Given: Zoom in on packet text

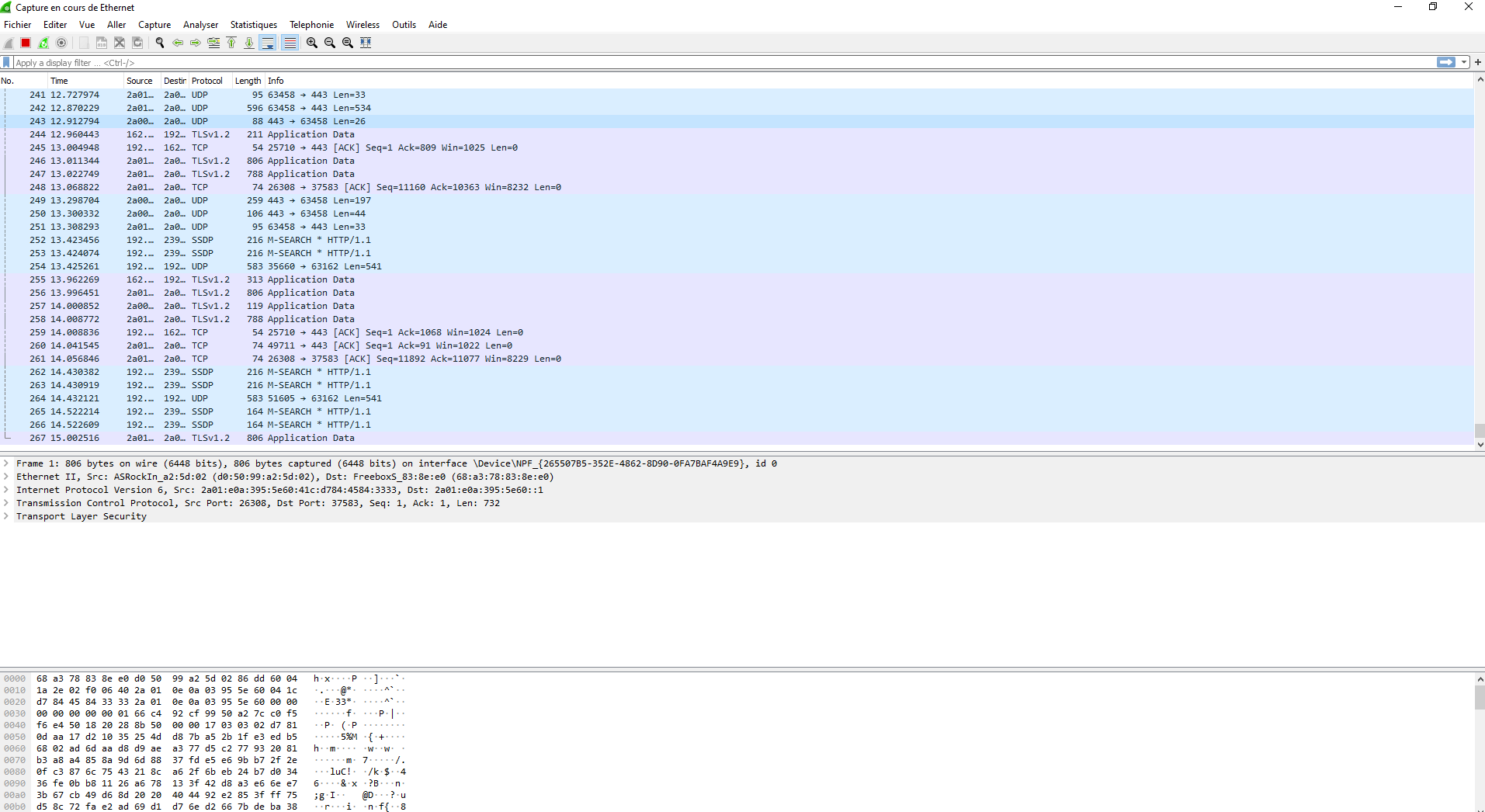Looking at the screenshot, I should click(312, 43).
